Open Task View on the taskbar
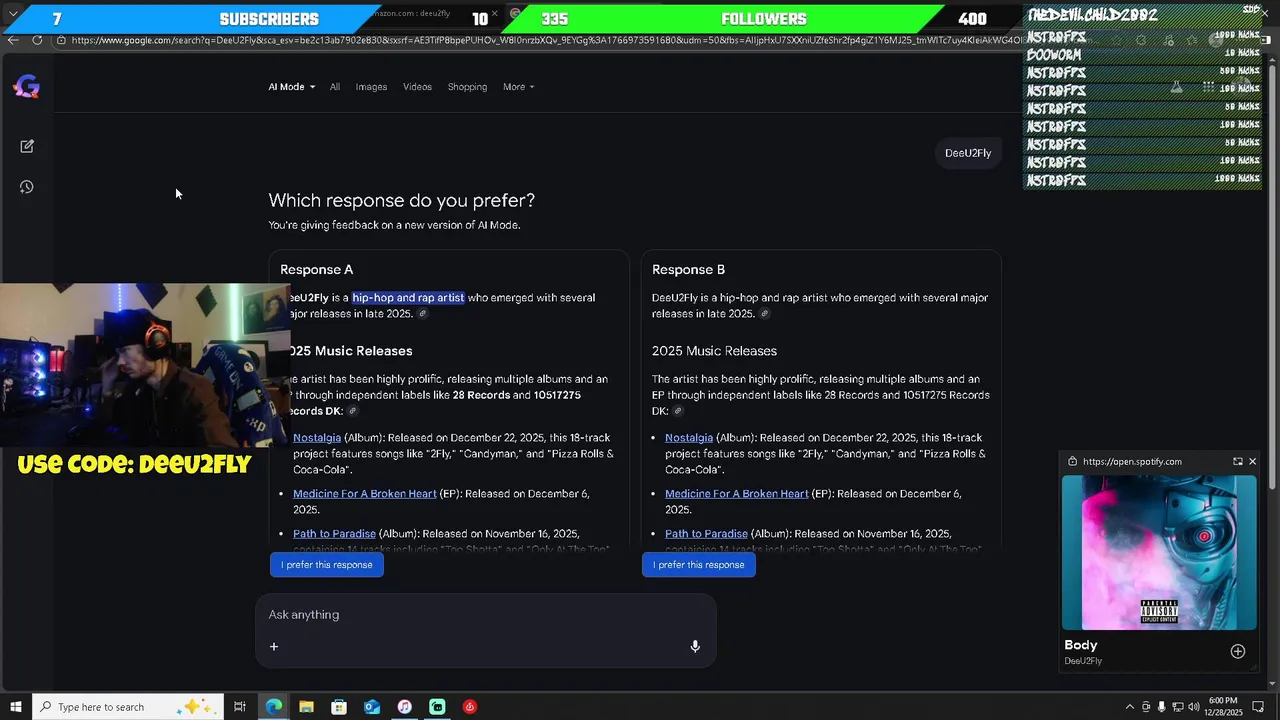 pos(240,707)
